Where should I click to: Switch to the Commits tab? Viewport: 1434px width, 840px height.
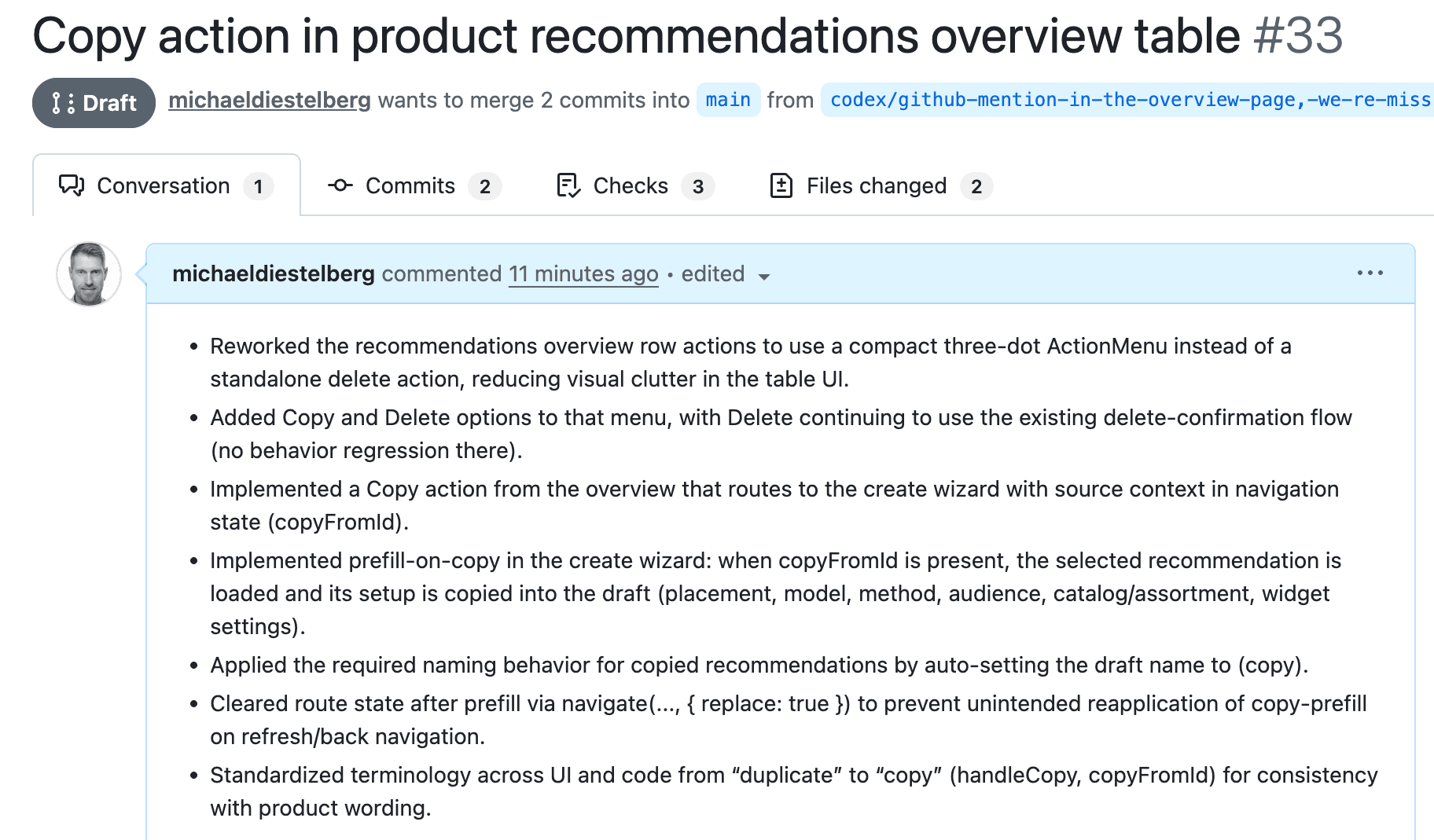[410, 185]
